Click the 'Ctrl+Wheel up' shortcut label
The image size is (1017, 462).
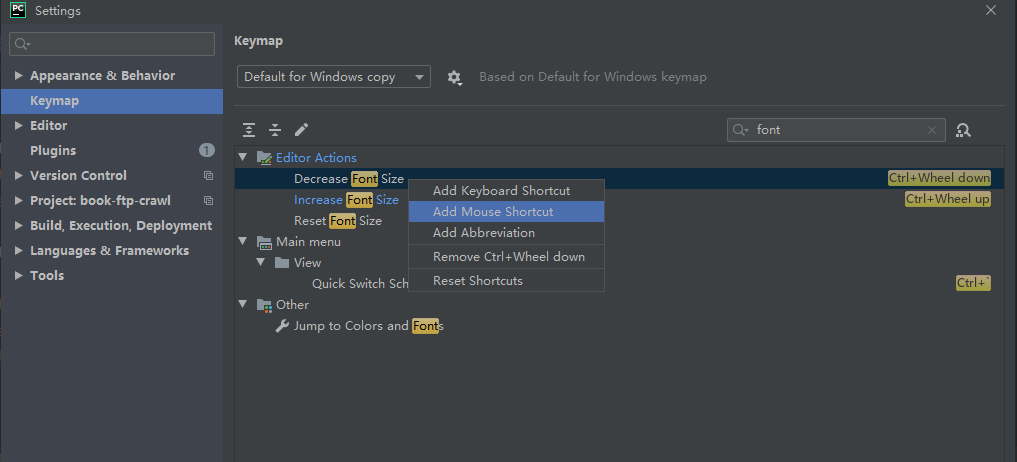click(x=948, y=199)
